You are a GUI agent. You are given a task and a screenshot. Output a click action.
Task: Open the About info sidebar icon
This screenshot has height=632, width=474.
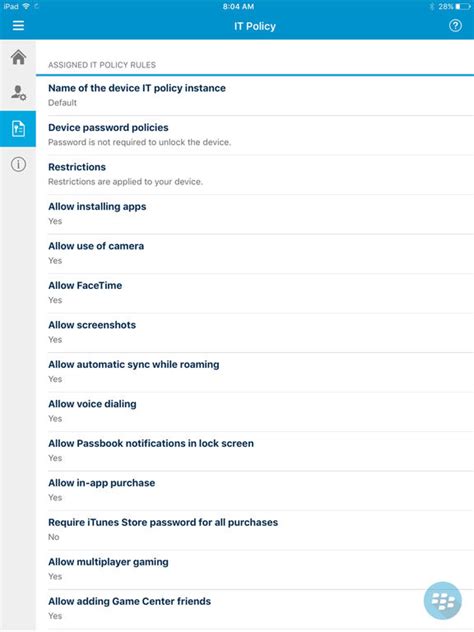point(18,164)
